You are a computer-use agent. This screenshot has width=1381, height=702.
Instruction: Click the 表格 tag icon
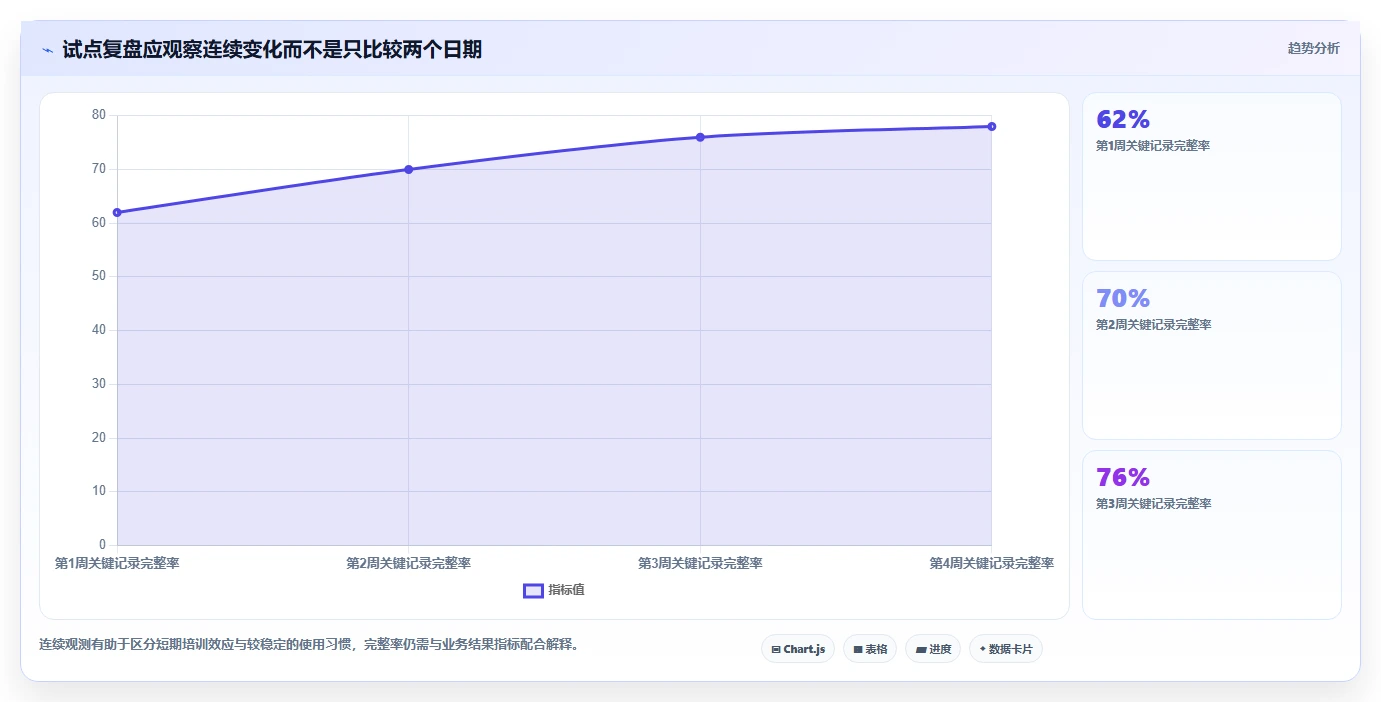[858, 650]
